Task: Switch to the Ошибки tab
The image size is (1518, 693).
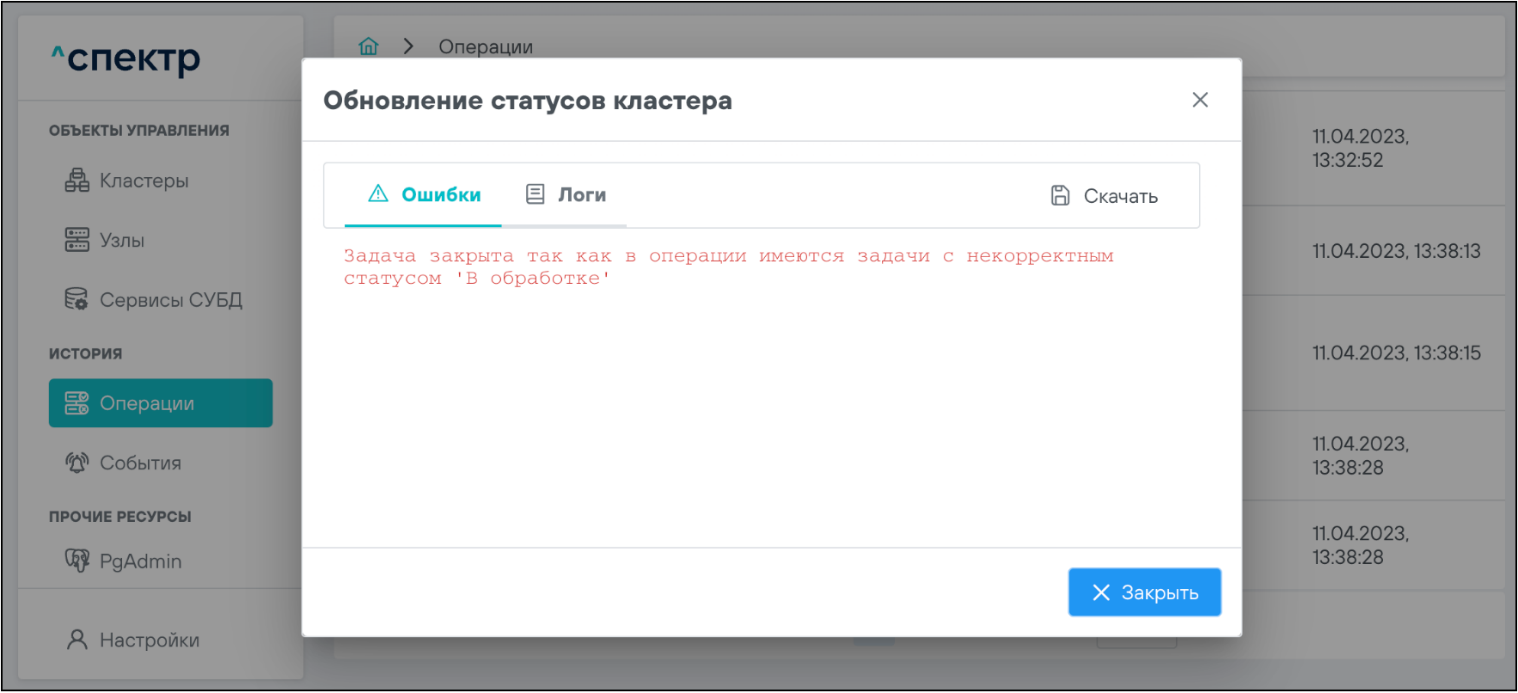Action: (x=424, y=195)
